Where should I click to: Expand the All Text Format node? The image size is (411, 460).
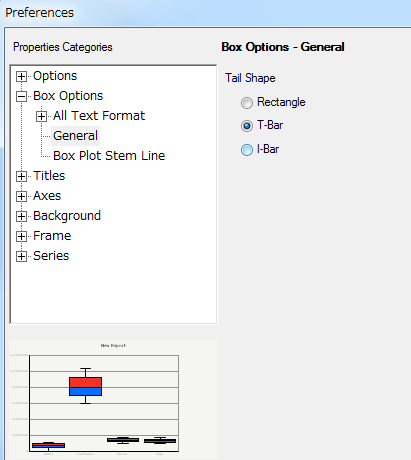[41, 116]
